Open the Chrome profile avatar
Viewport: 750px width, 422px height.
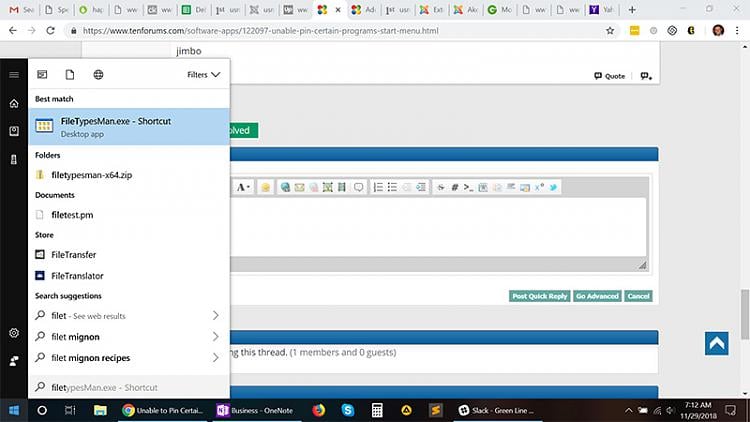click(718, 31)
